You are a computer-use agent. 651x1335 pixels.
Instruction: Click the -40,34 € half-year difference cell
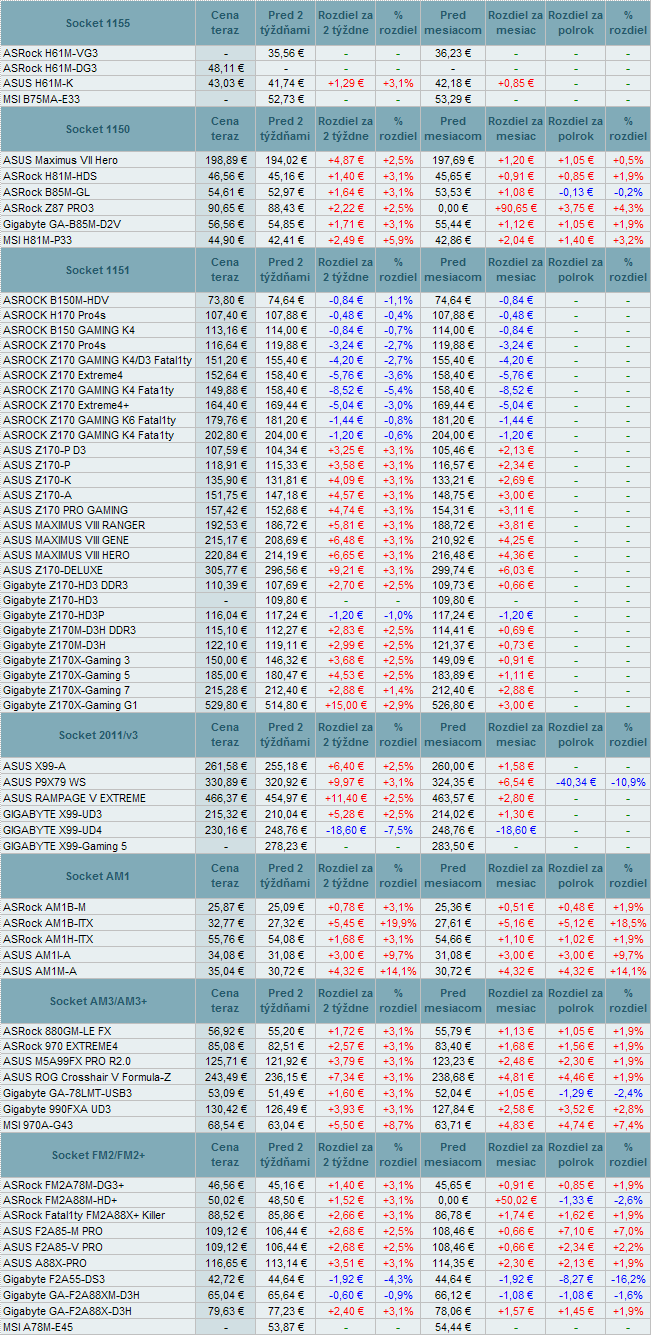point(576,782)
